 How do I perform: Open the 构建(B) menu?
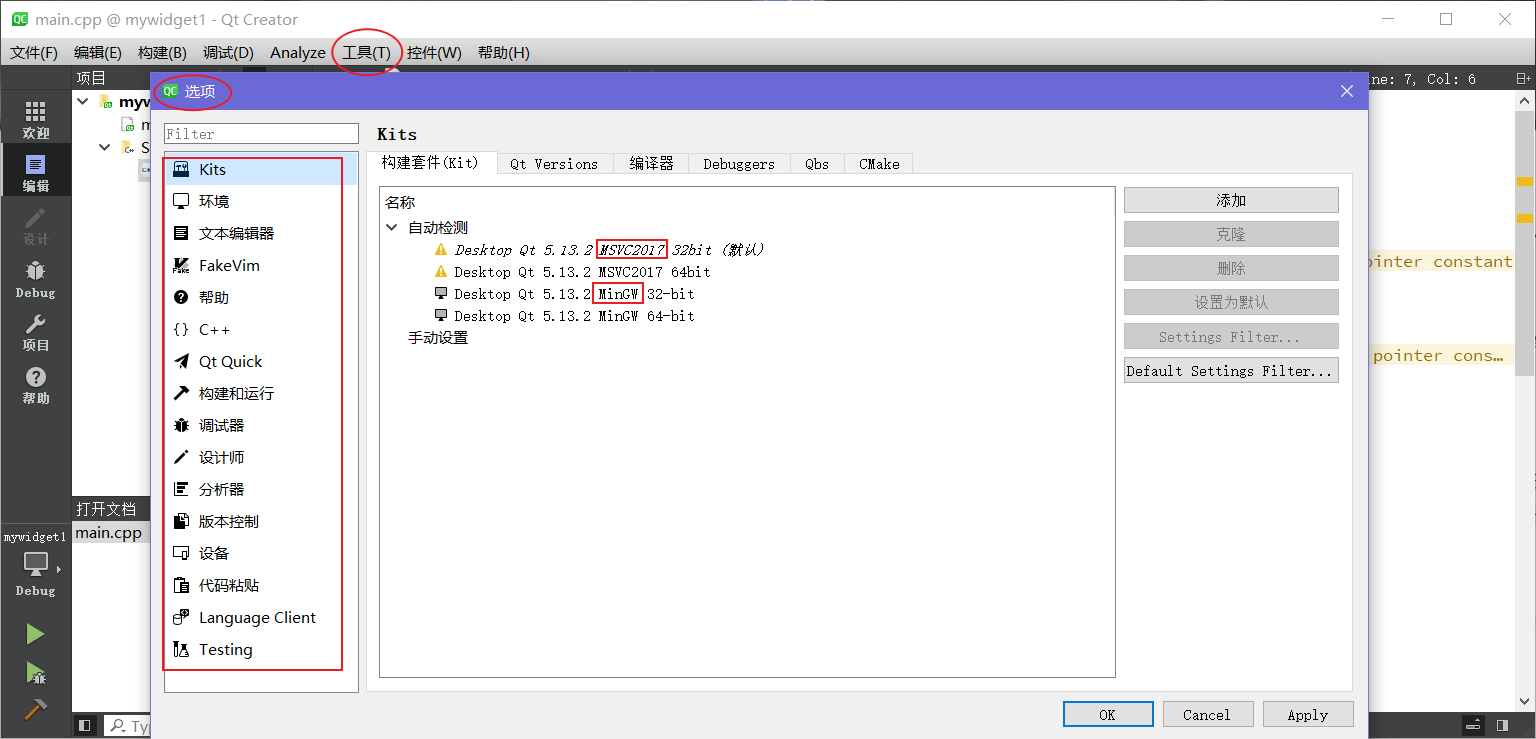point(162,53)
